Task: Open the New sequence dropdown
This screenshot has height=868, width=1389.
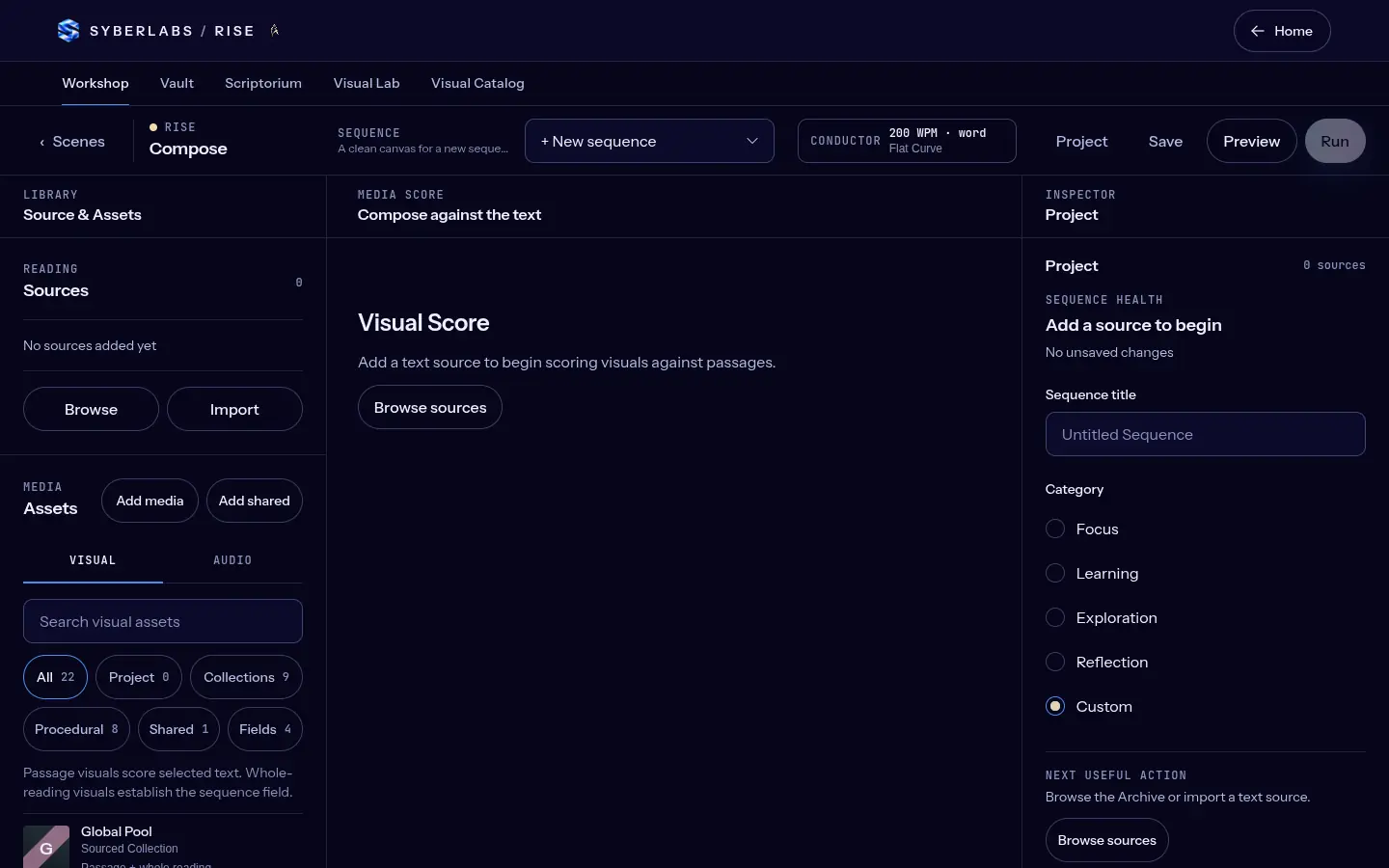Action: (649, 141)
